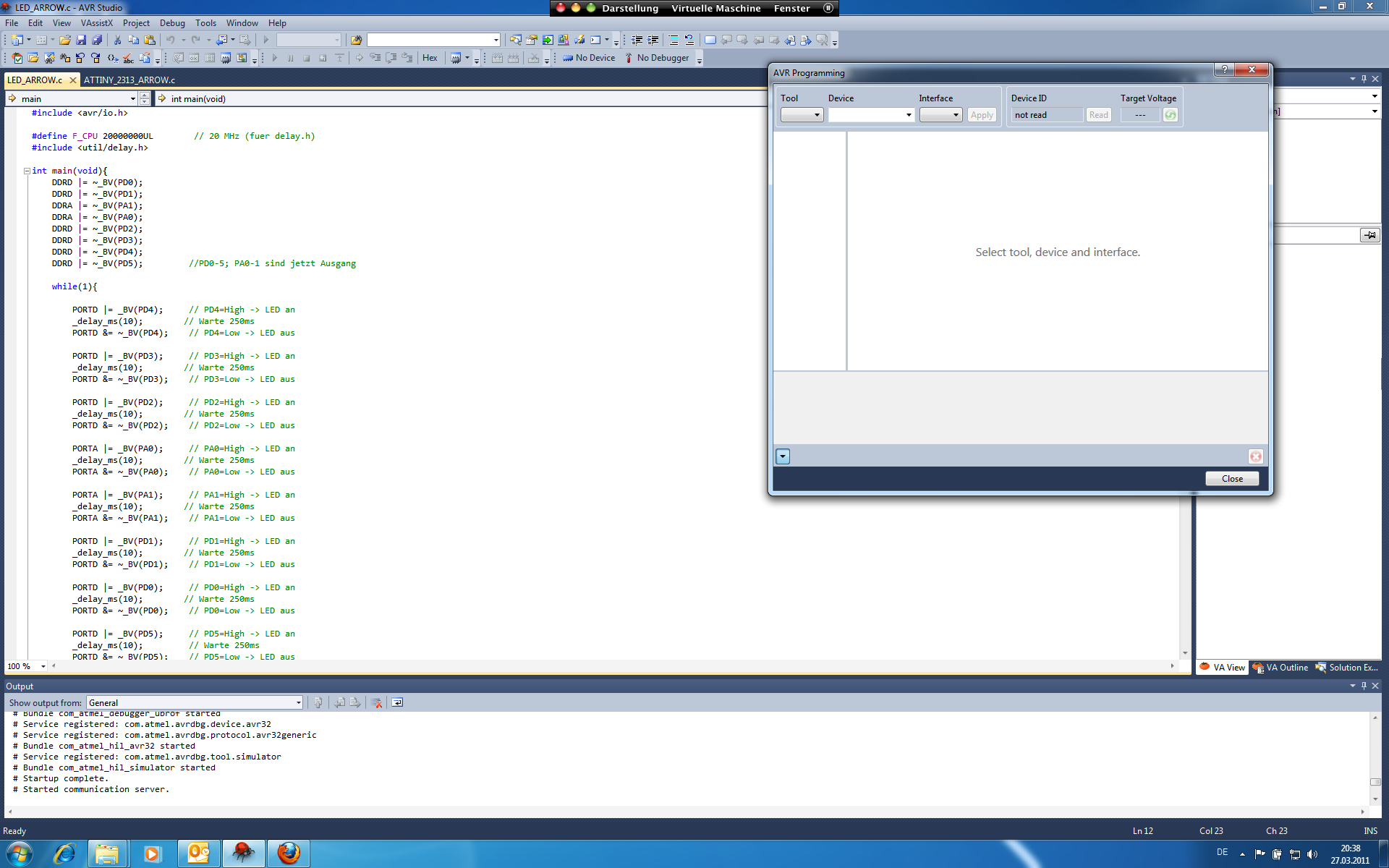1389x868 pixels.
Task: Click the Device ID not read field
Action: (x=1047, y=115)
